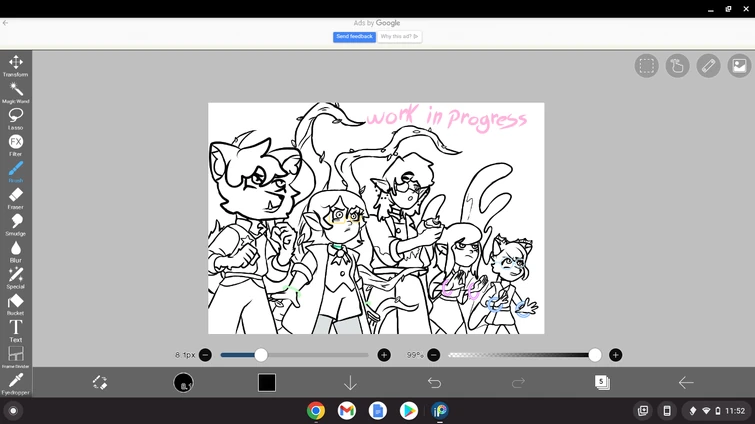This screenshot has width=755, height=424.
Task: Select the Frame Divider tool
Action: [15, 358]
